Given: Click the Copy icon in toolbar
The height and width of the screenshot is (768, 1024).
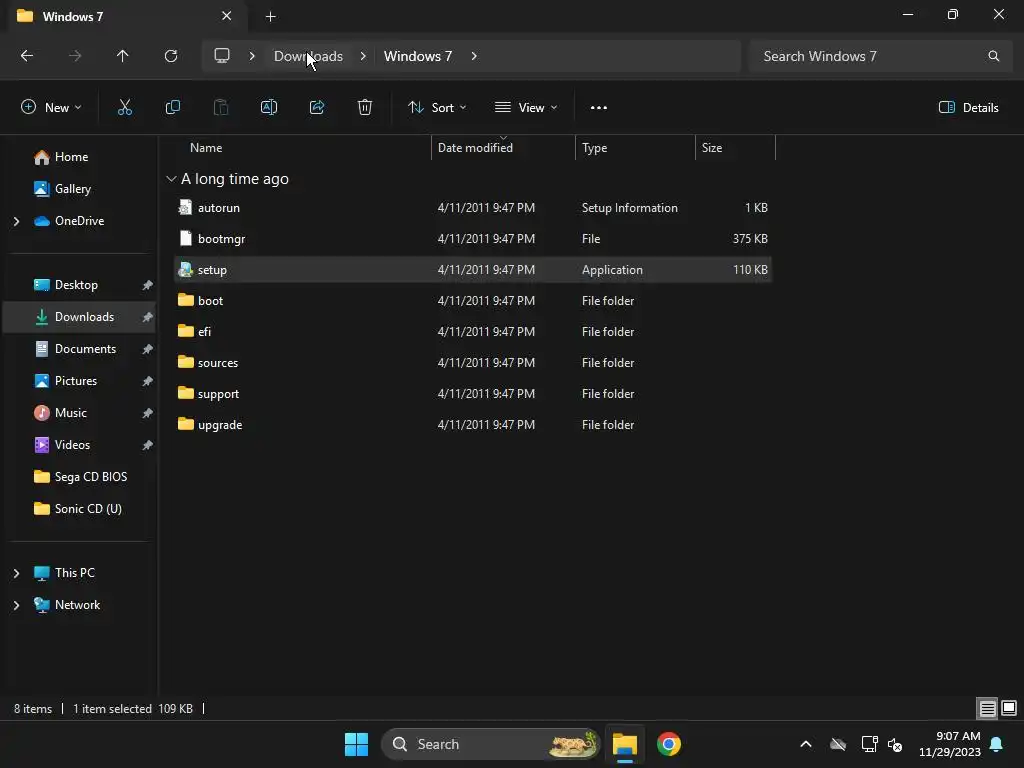Looking at the screenshot, I should (x=172, y=108).
